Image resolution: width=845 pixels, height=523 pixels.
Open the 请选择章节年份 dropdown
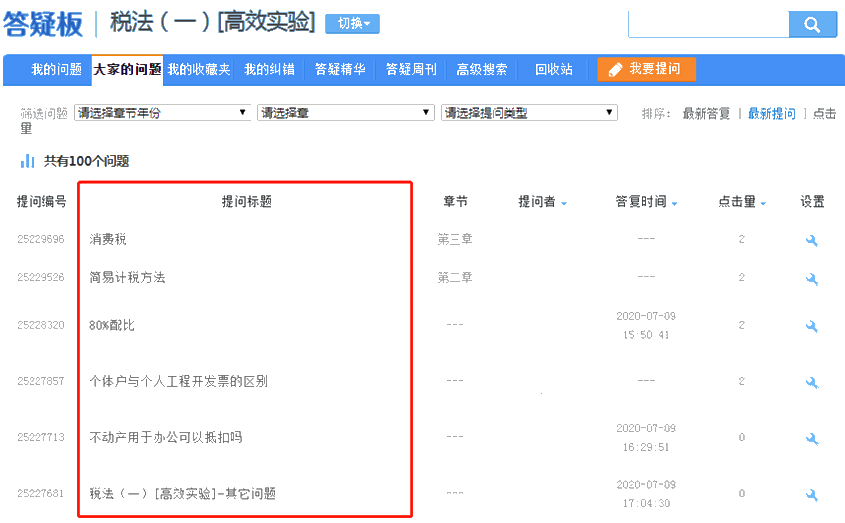tap(162, 113)
